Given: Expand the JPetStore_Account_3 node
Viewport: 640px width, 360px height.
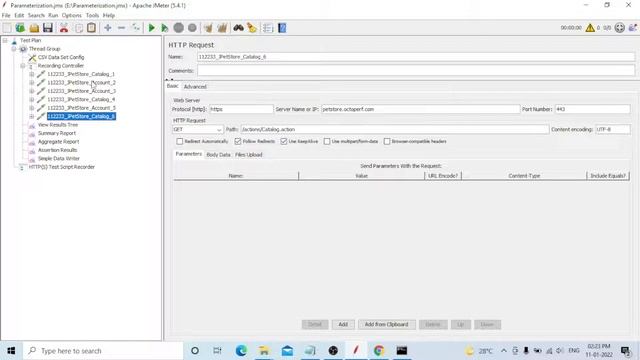Looking at the screenshot, I should pos(32,91).
